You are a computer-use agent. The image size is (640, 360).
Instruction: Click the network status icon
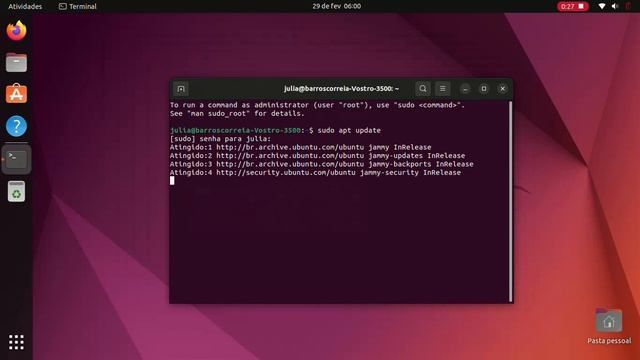[602, 6]
